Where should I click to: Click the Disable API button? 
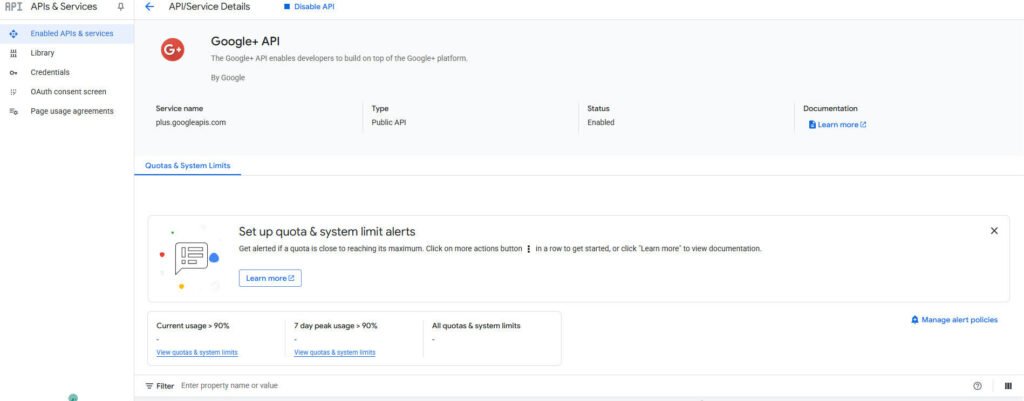[x=310, y=7]
